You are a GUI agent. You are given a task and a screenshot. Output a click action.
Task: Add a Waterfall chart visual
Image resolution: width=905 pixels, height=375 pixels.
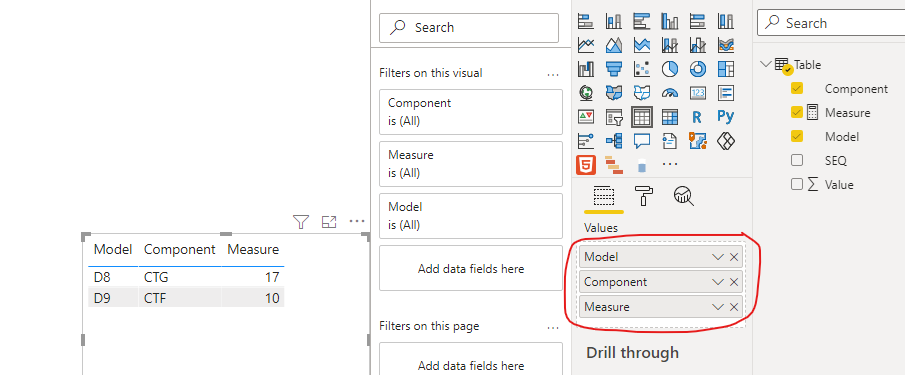click(586, 69)
